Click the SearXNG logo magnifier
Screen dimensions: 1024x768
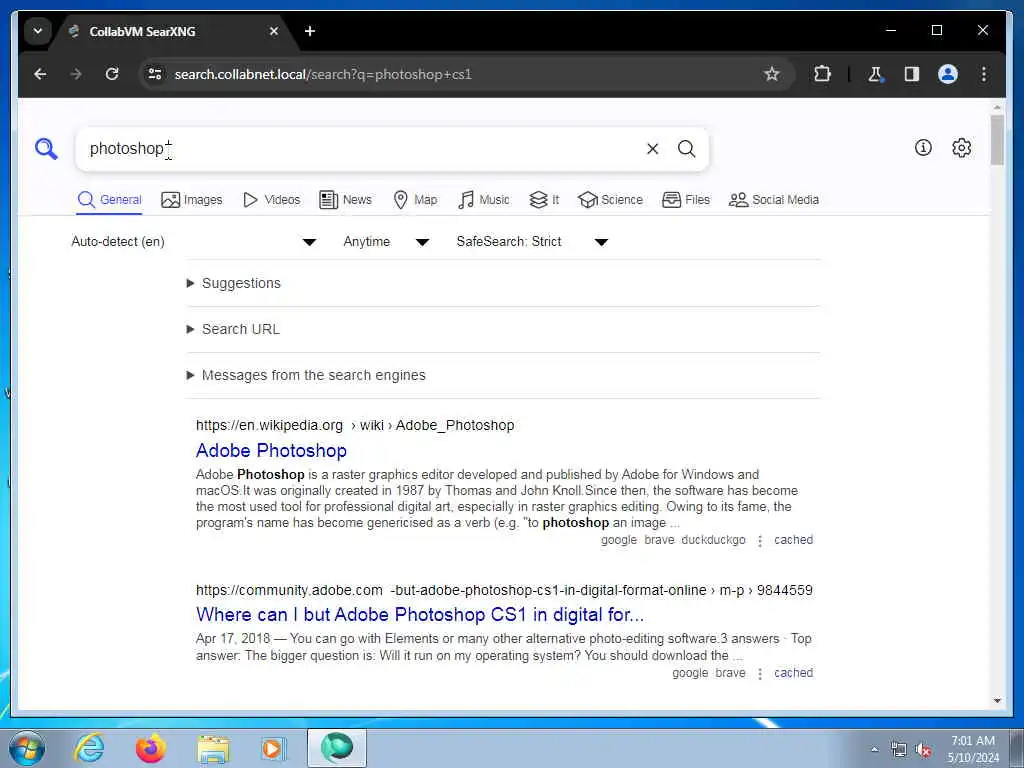click(46, 149)
